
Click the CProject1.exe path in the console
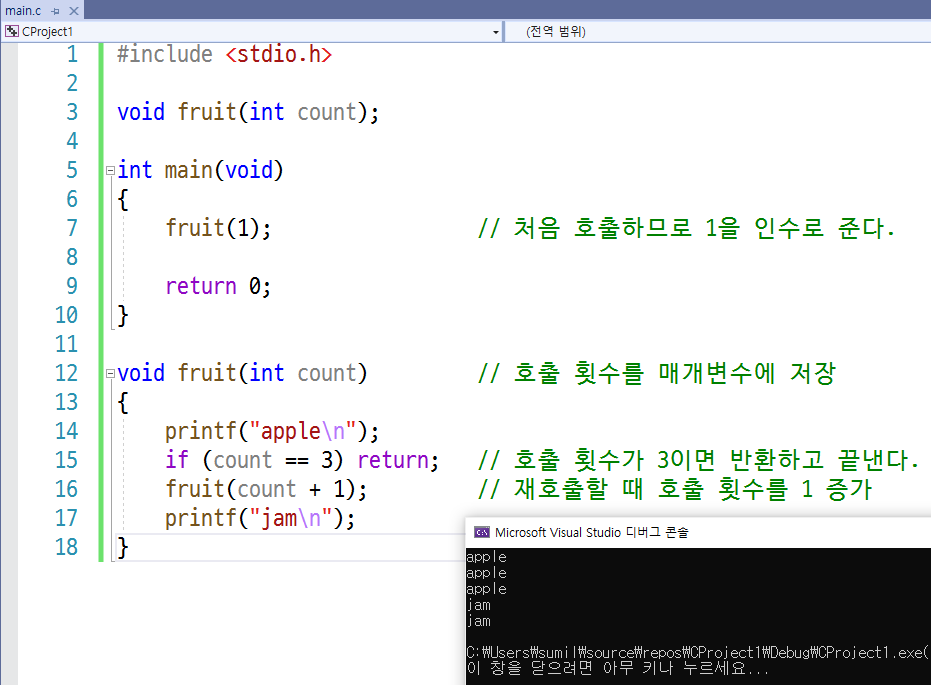pos(698,653)
